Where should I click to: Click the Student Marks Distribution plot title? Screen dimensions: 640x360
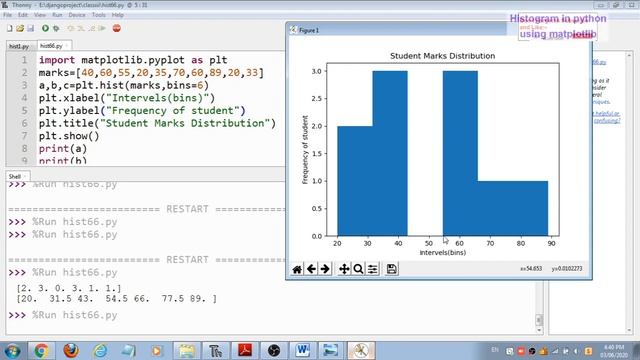tap(442, 56)
